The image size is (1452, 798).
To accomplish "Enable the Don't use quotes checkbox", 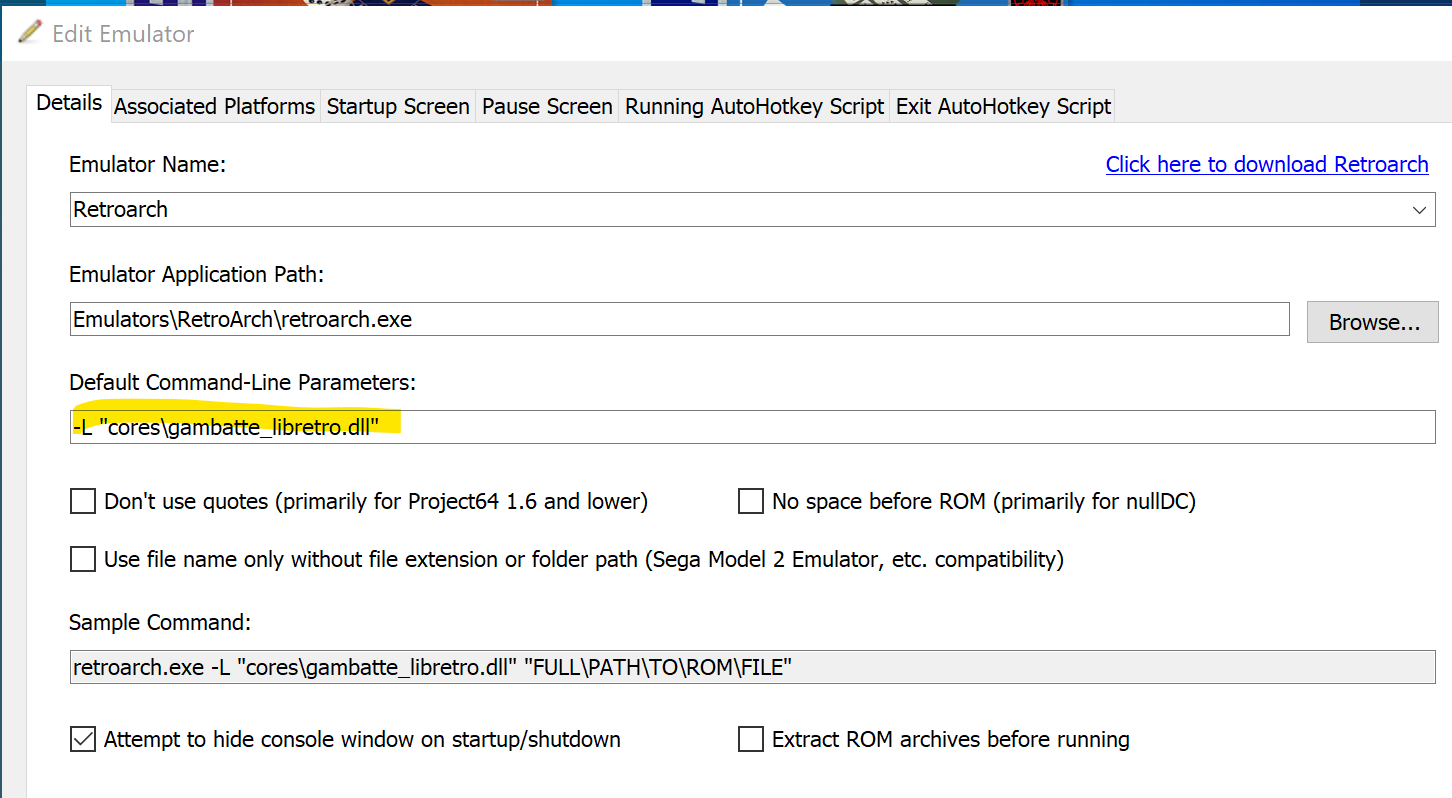I will click(x=83, y=501).
